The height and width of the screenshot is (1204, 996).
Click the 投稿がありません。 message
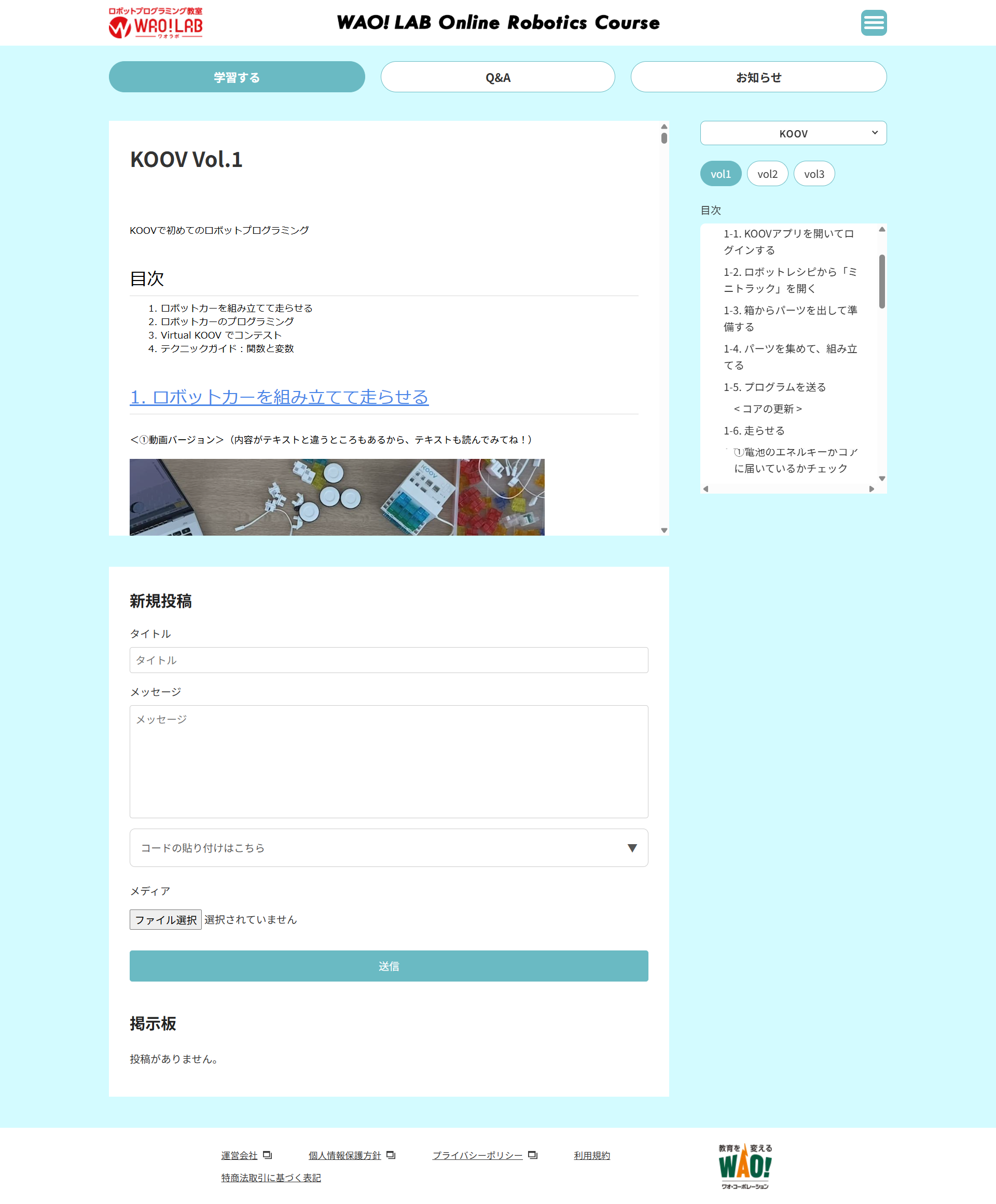tap(174, 1059)
